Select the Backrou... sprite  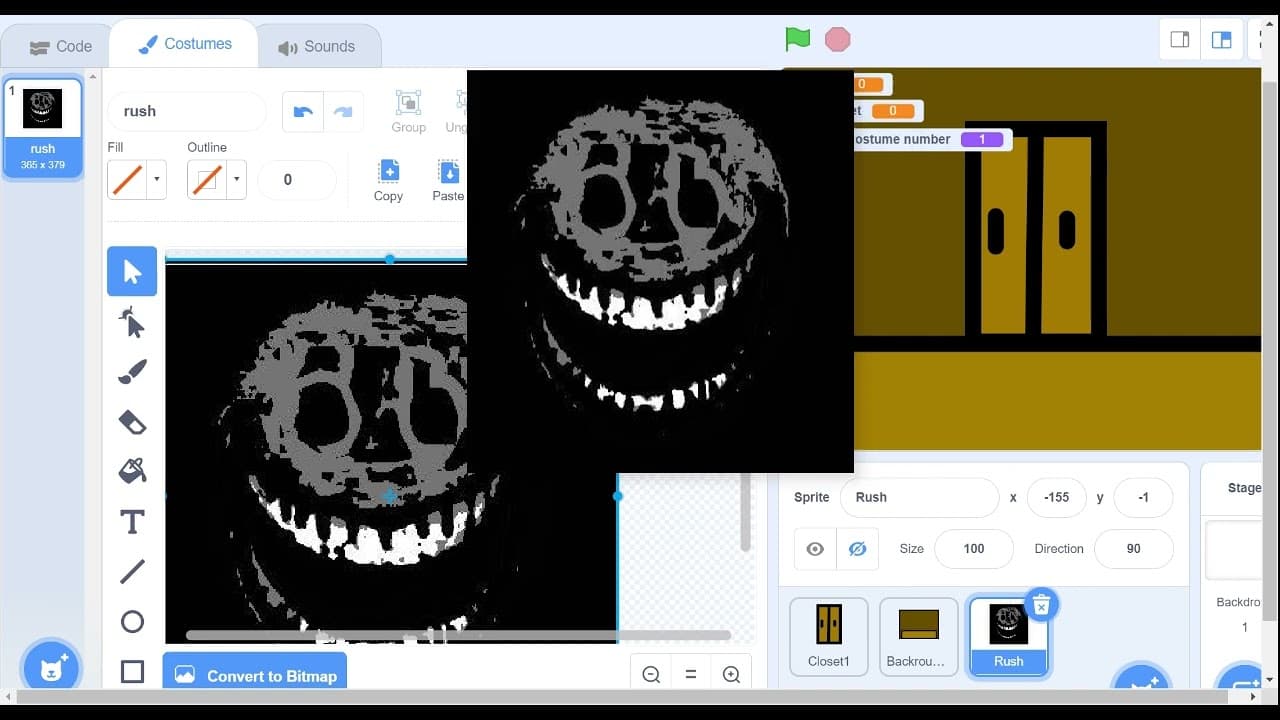(919, 636)
